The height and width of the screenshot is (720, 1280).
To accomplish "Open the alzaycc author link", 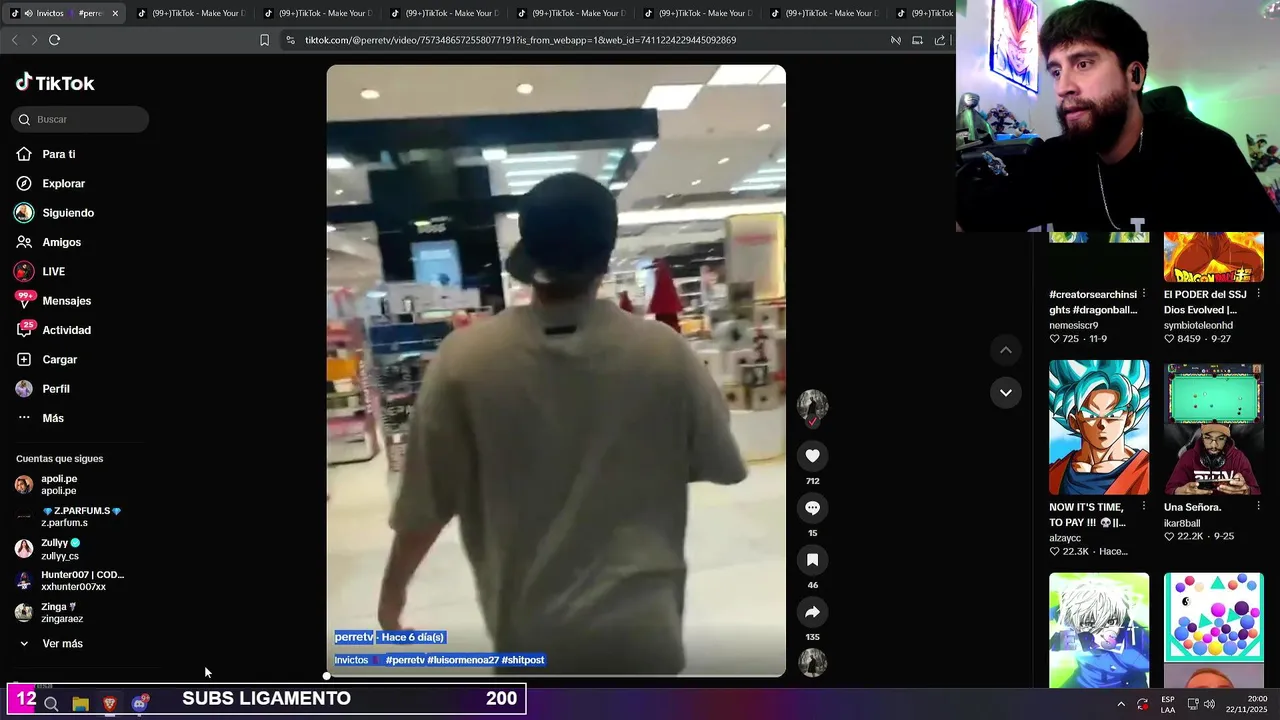I will (1065, 538).
